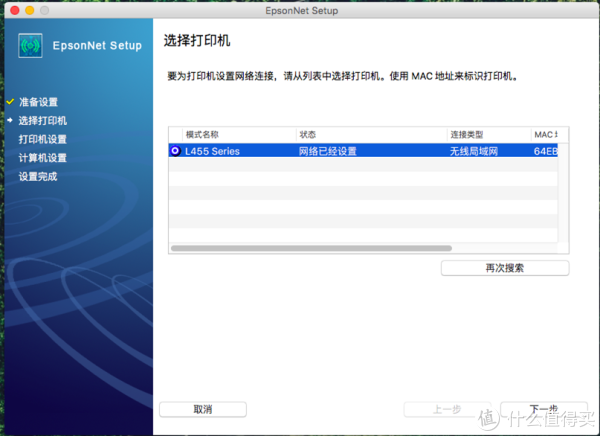Click the yellow checkmark beside 准备设置
Image resolution: width=600 pixels, height=436 pixels.
pyautogui.click(x=10, y=101)
